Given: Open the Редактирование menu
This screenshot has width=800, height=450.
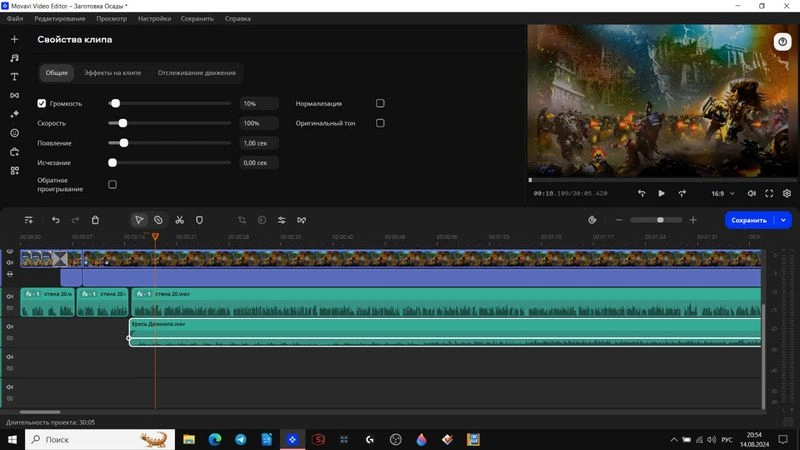Looking at the screenshot, I should tap(60, 18).
